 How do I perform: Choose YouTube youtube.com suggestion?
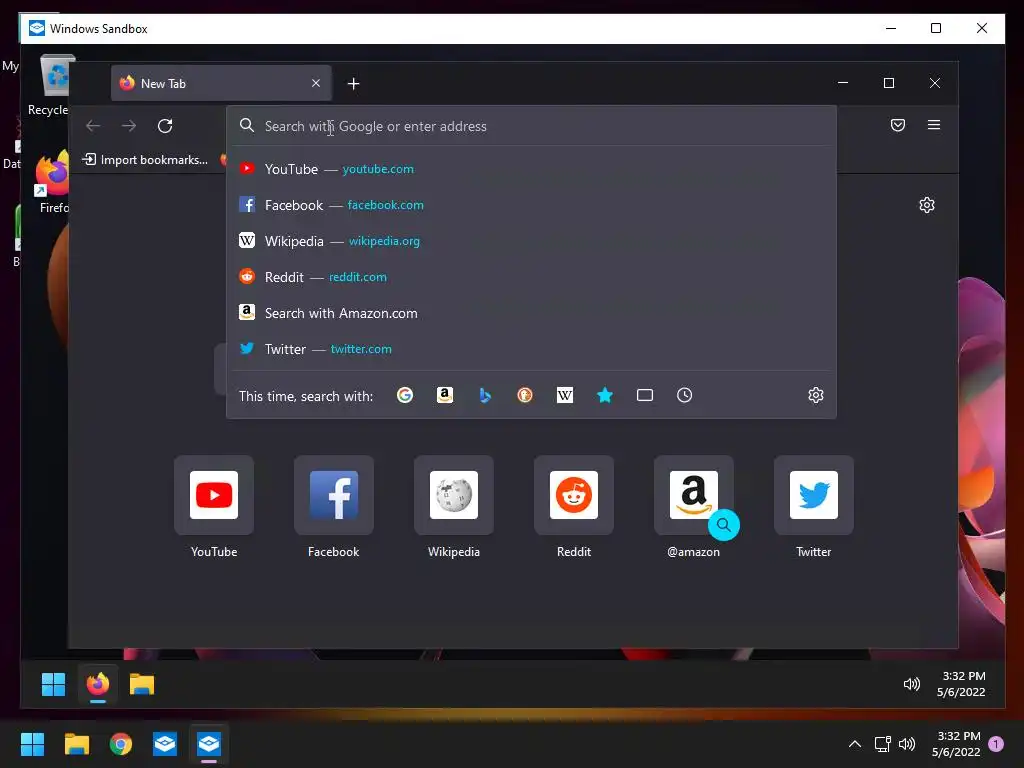point(531,169)
